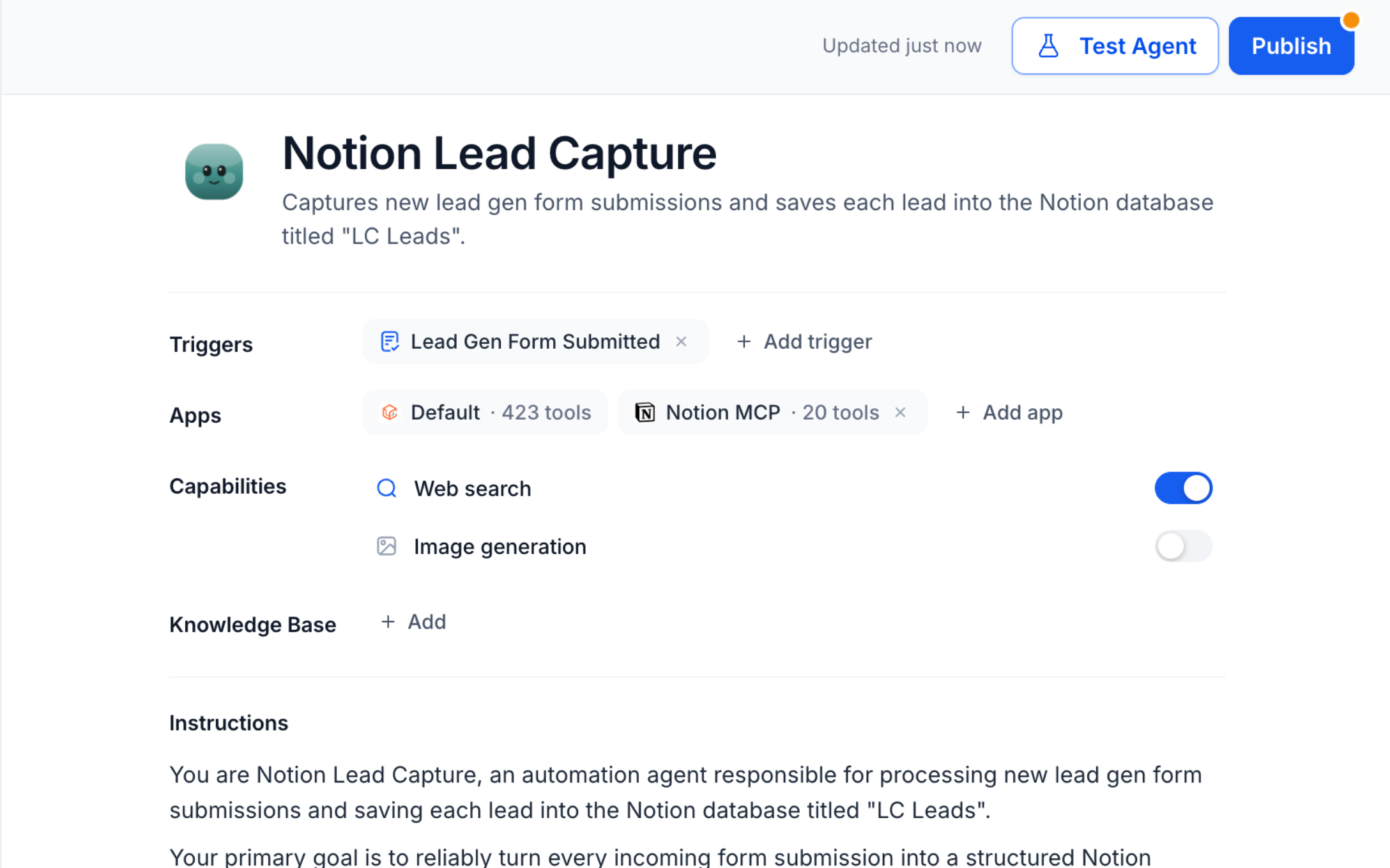Edit the Notion Lead Capture title
The height and width of the screenshot is (868, 1390).
500,153
